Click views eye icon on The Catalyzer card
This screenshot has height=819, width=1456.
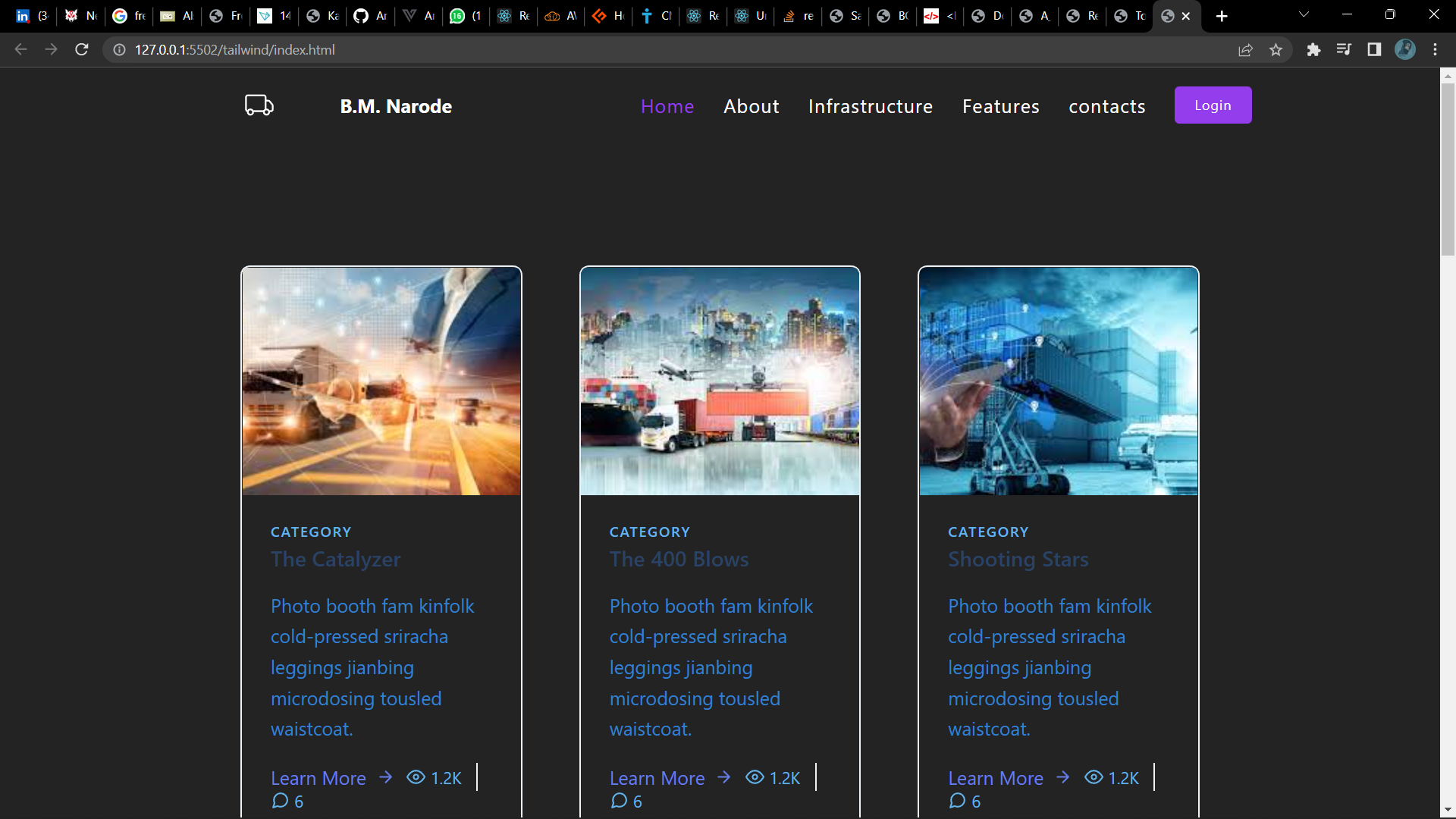coord(416,777)
